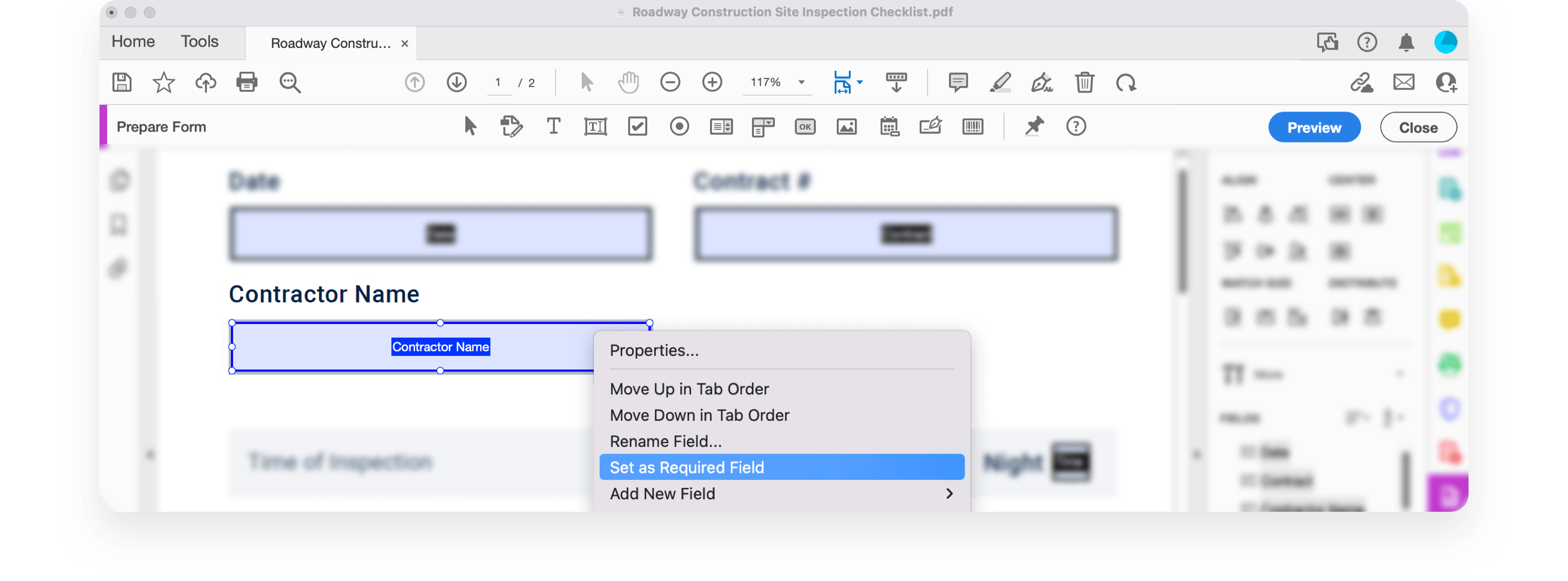
Task: Click the Preview button
Action: 1313,127
